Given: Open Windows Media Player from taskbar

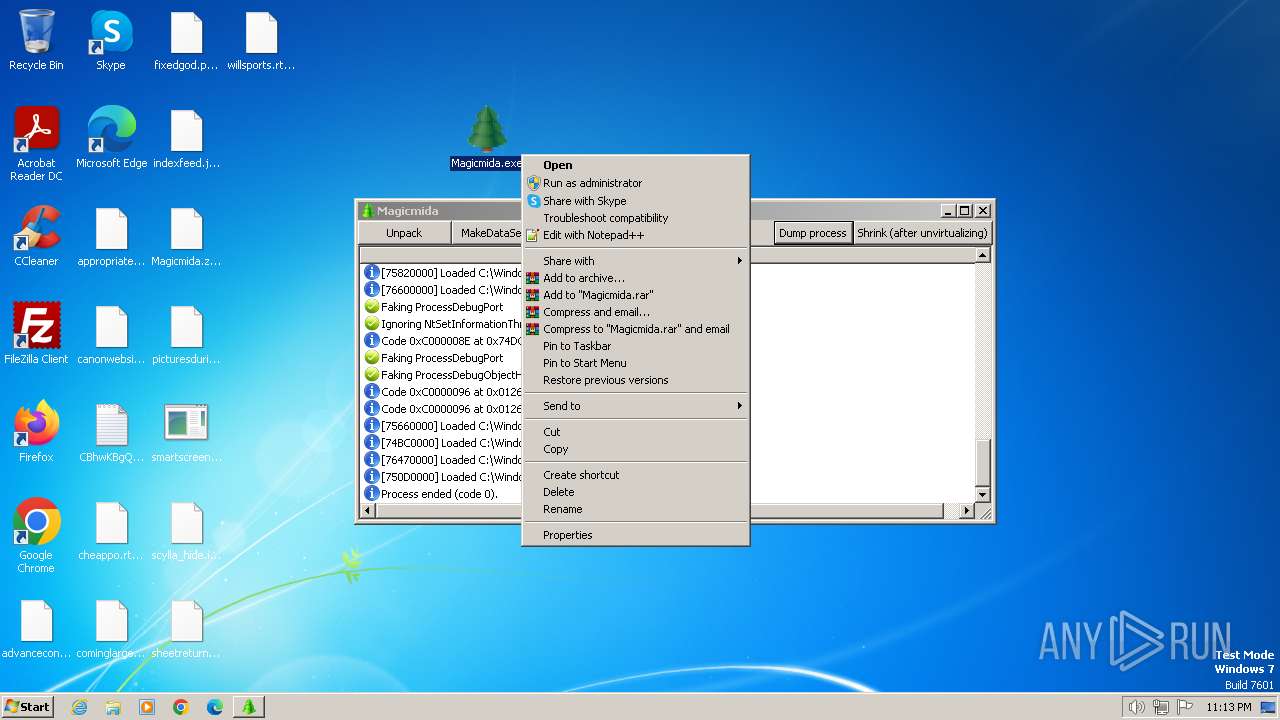Looking at the screenshot, I should (147, 707).
